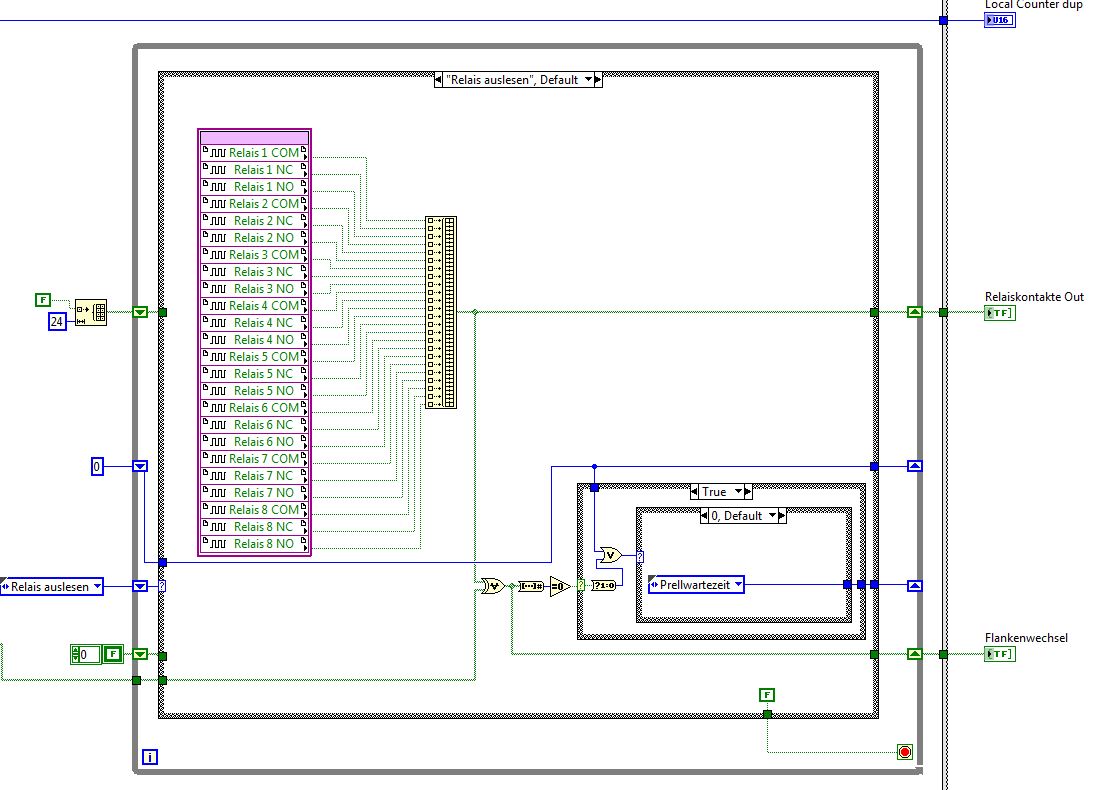
Task: Select the Relais 3 COM element
Action: (254, 255)
